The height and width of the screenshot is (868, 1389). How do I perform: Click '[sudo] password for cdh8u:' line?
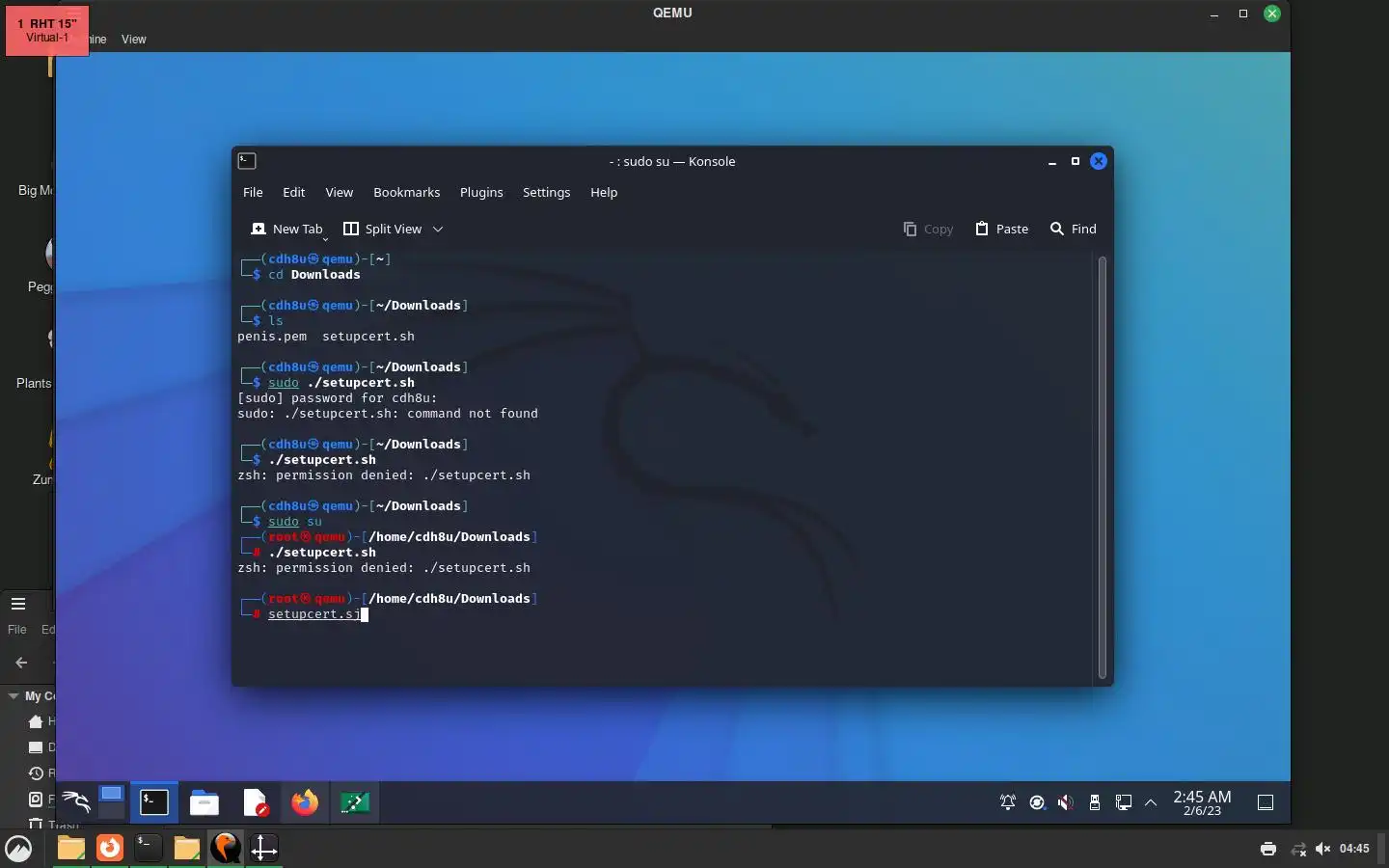[338, 398]
